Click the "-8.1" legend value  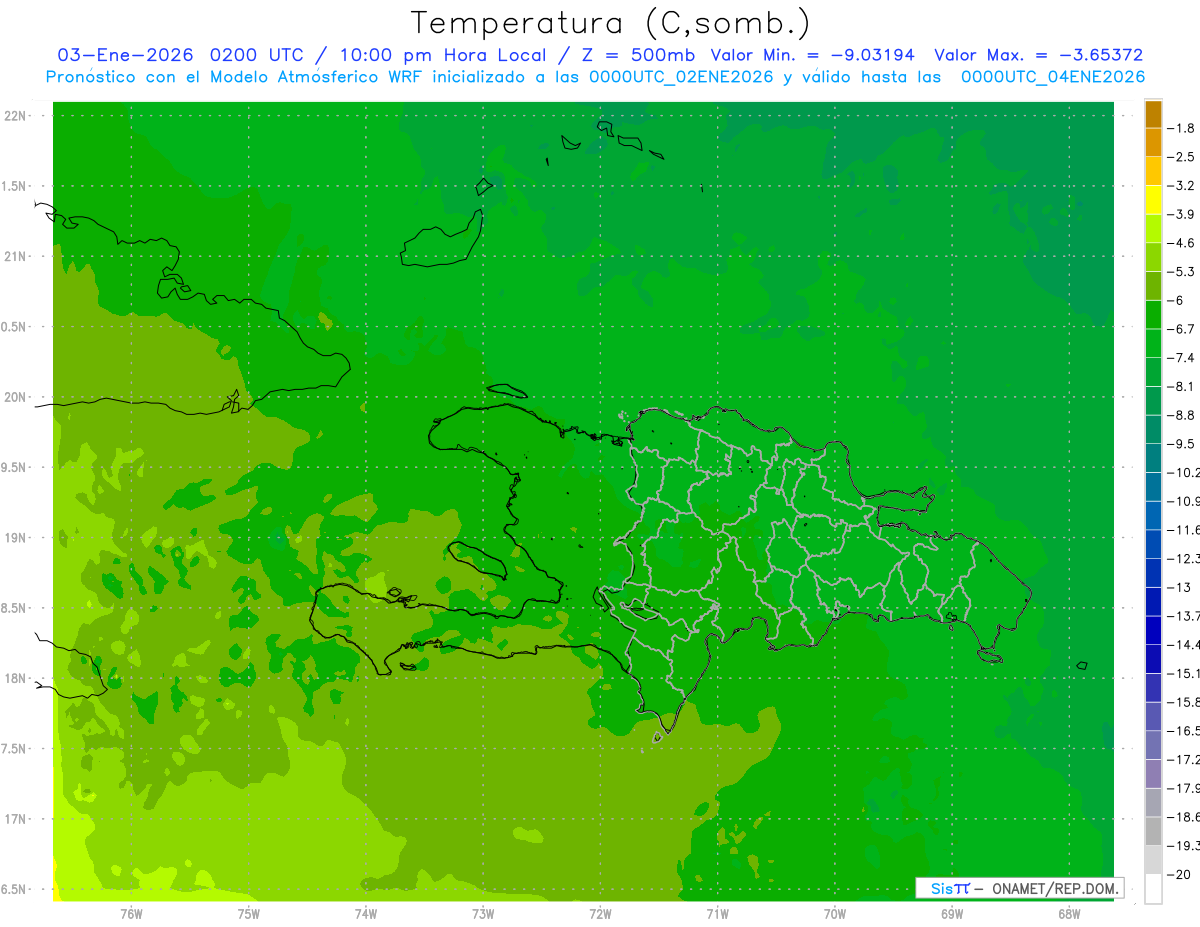click(1183, 386)
